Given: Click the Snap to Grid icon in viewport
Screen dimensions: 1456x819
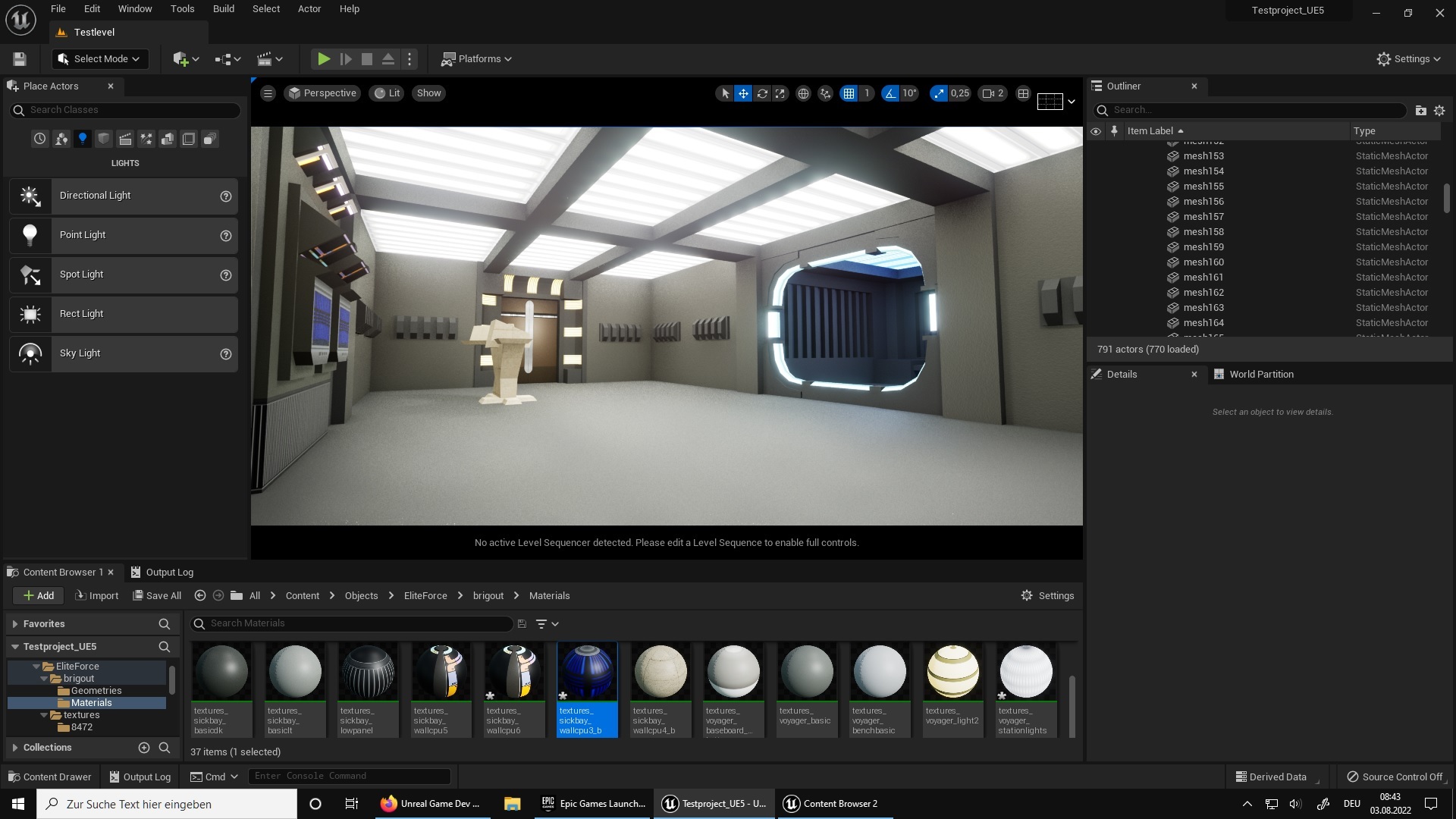Looking at the screenshot, I should (x=848, y=94).
